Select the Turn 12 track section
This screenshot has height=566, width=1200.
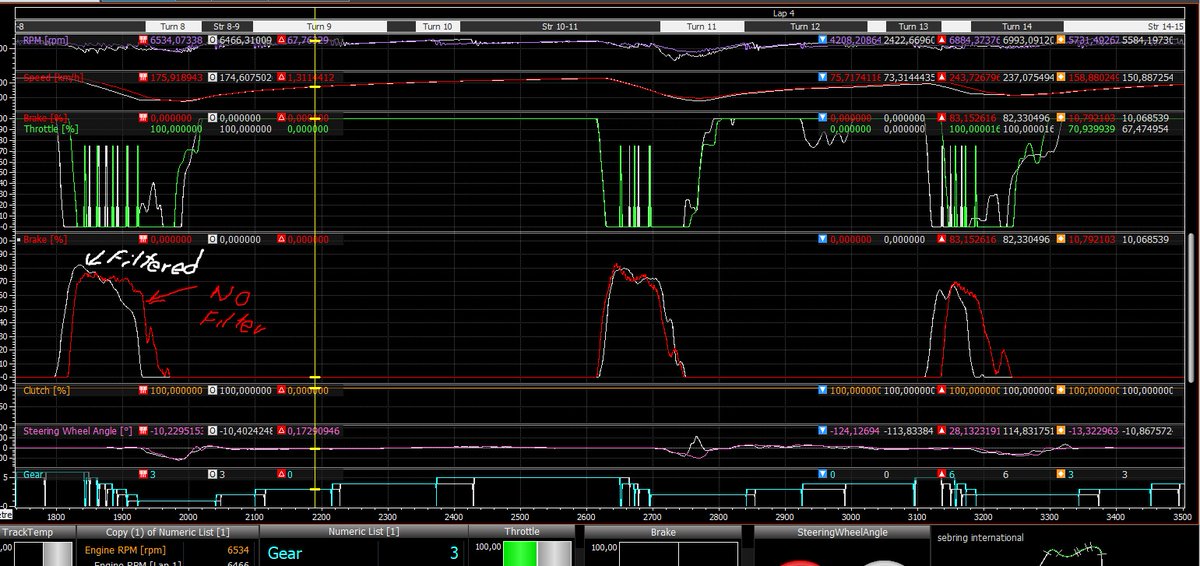click(804, 27)
